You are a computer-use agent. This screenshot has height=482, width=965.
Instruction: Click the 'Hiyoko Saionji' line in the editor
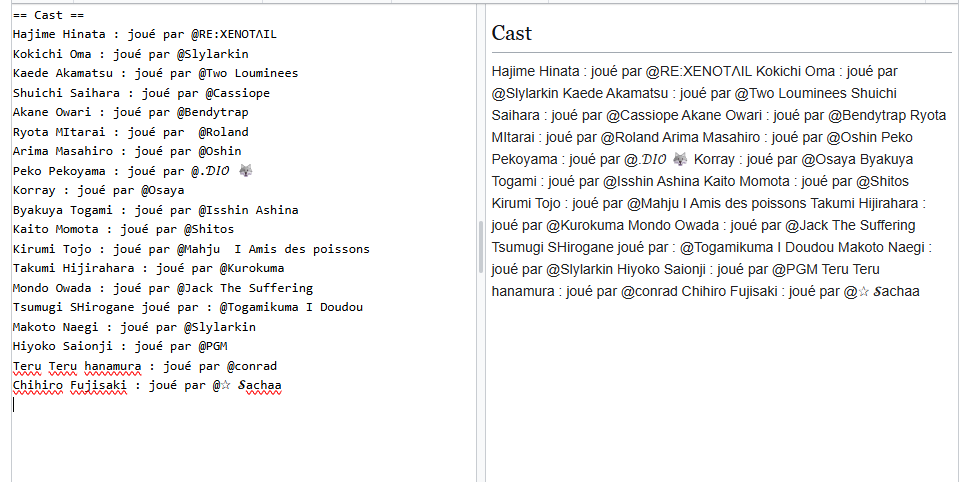[120, 347]
